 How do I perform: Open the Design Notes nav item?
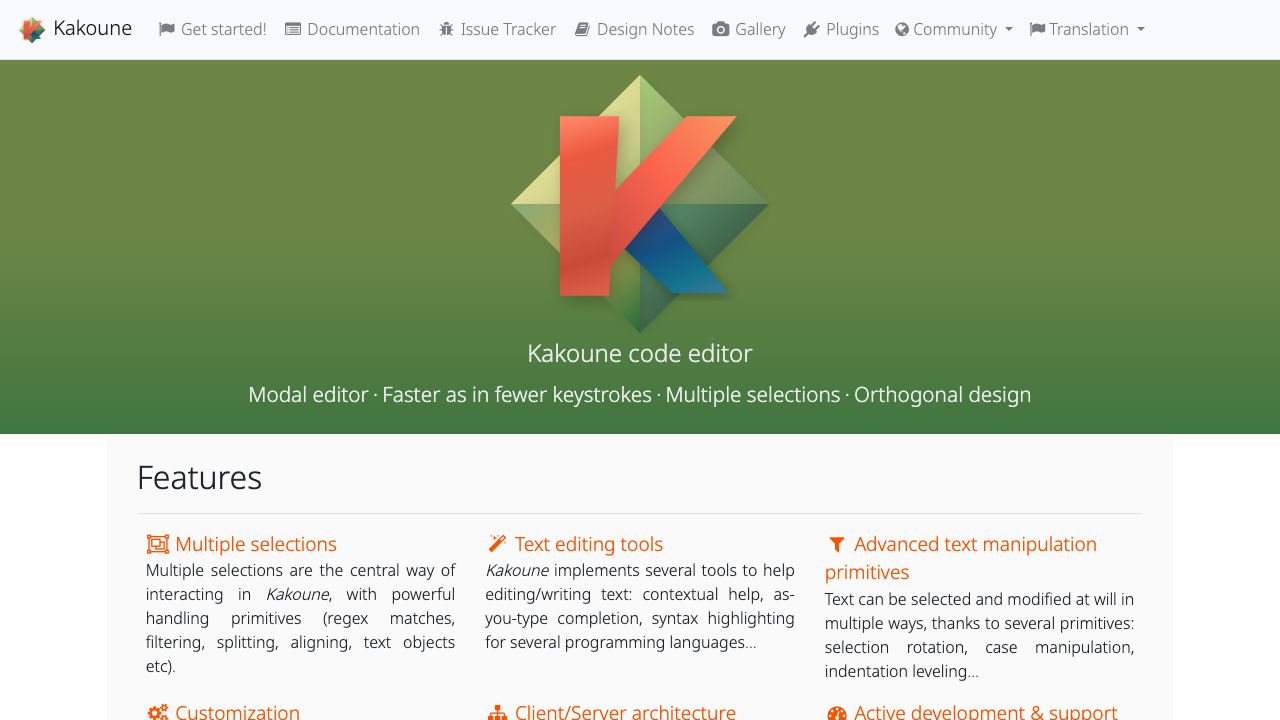tap(634, 29)
